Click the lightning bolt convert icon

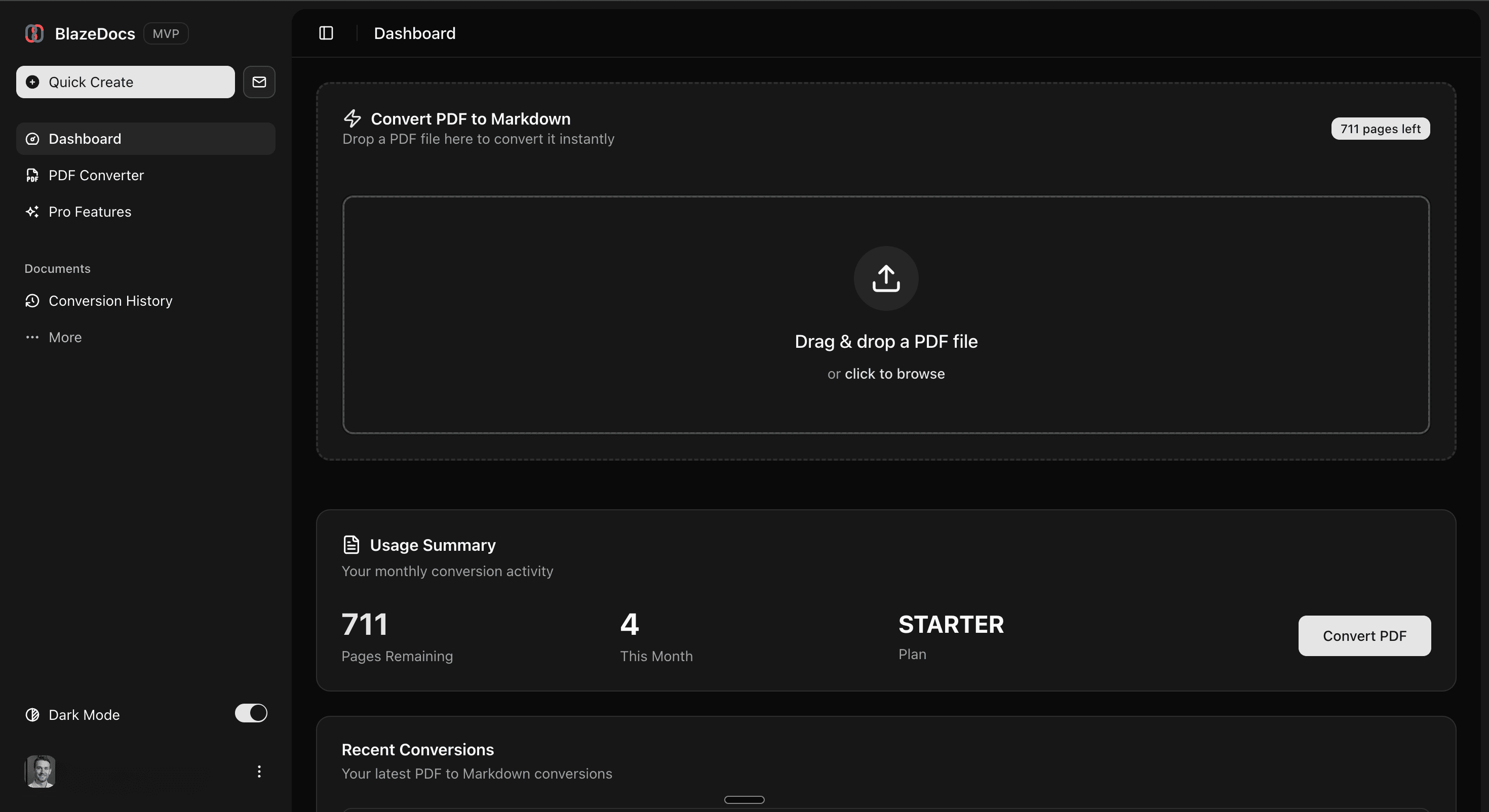point(352,118)
